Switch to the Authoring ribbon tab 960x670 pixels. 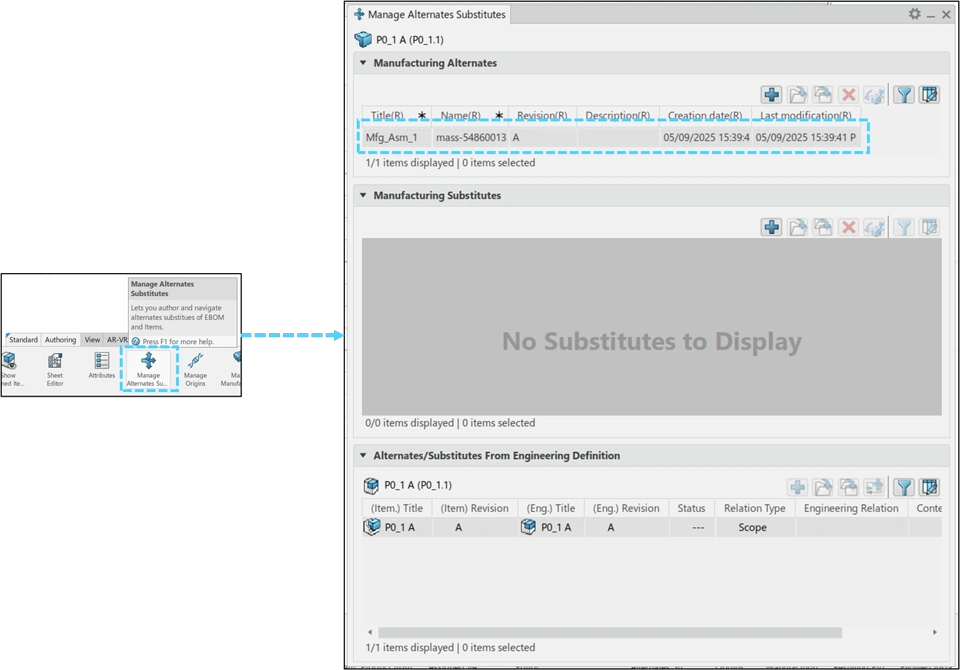click(x=60, y=339)
